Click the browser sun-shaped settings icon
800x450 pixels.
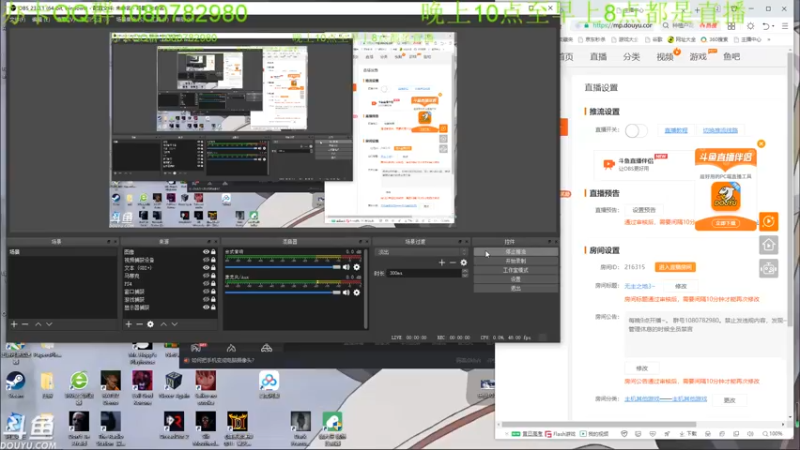point(751,26)
